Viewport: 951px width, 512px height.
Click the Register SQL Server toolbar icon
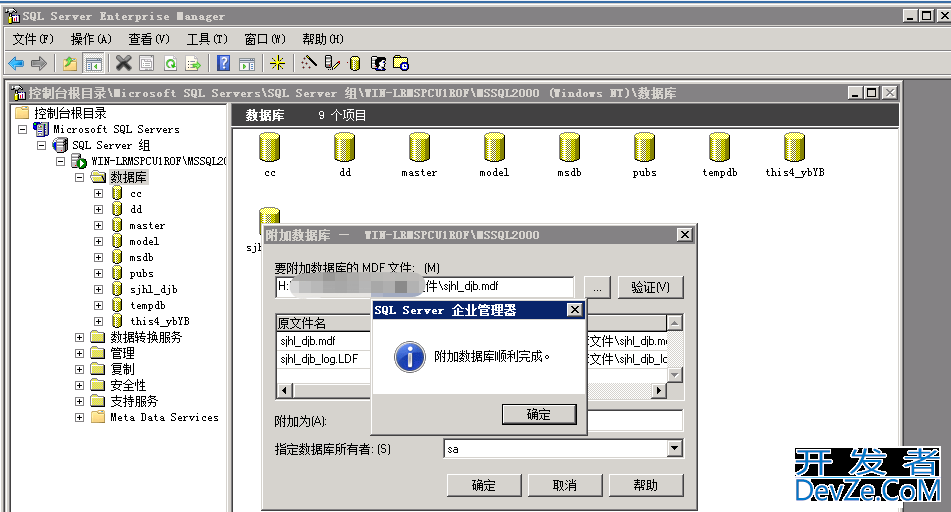[x=332, y=63]
